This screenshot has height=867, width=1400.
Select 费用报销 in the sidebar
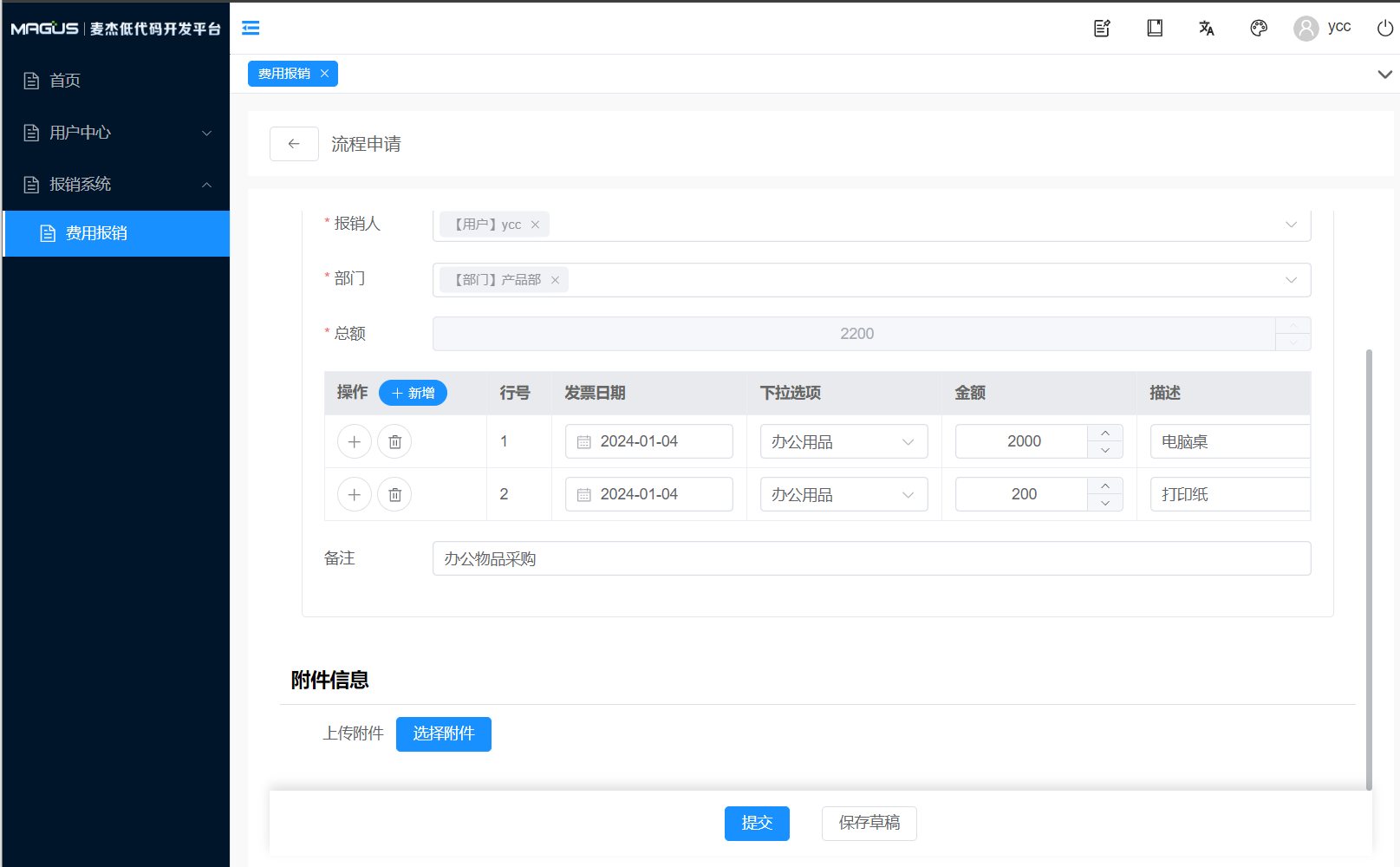(x=96, y=233)
